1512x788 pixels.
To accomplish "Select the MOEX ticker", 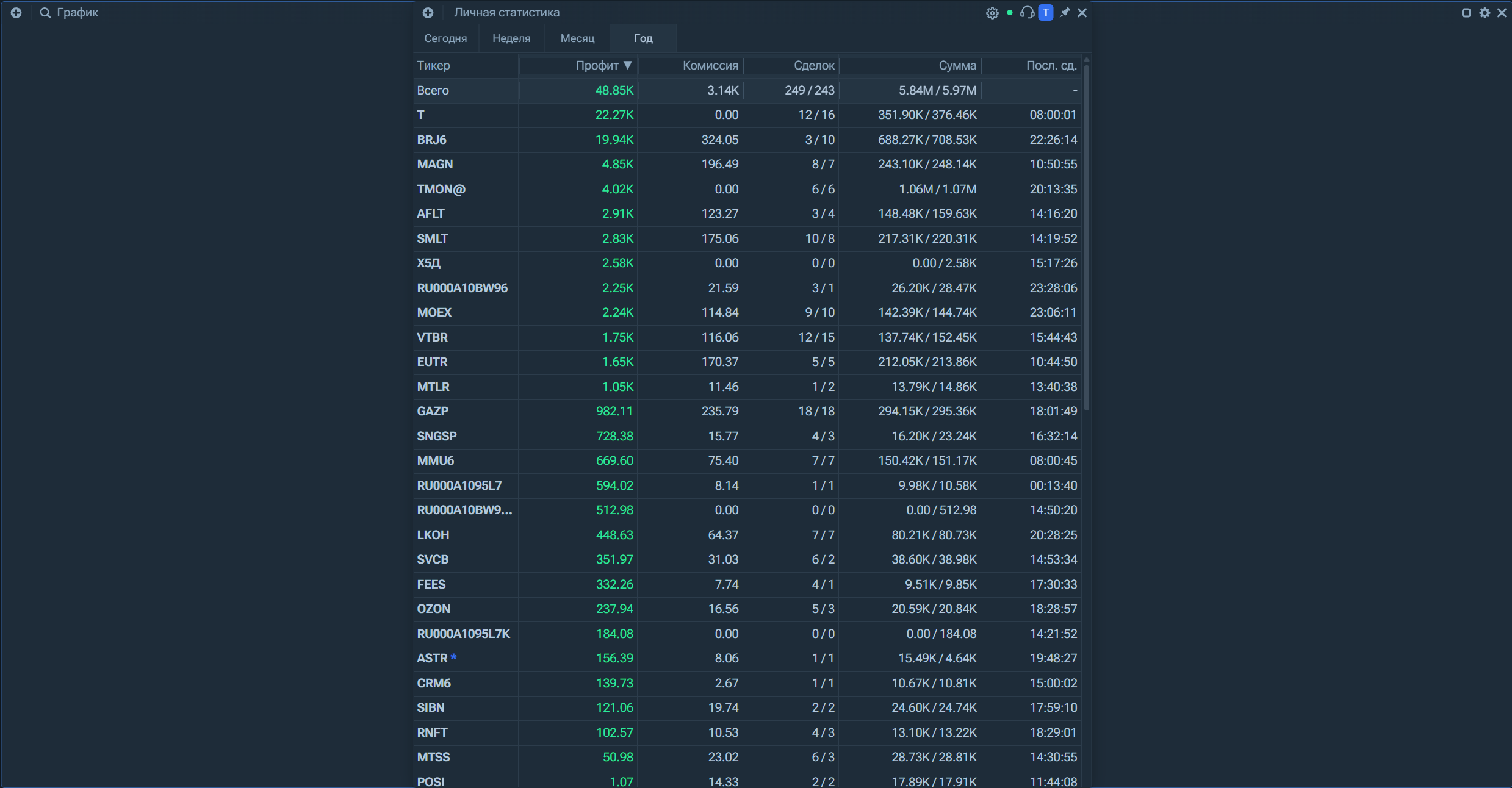I will pyautogui.click(x=434, y=312).
